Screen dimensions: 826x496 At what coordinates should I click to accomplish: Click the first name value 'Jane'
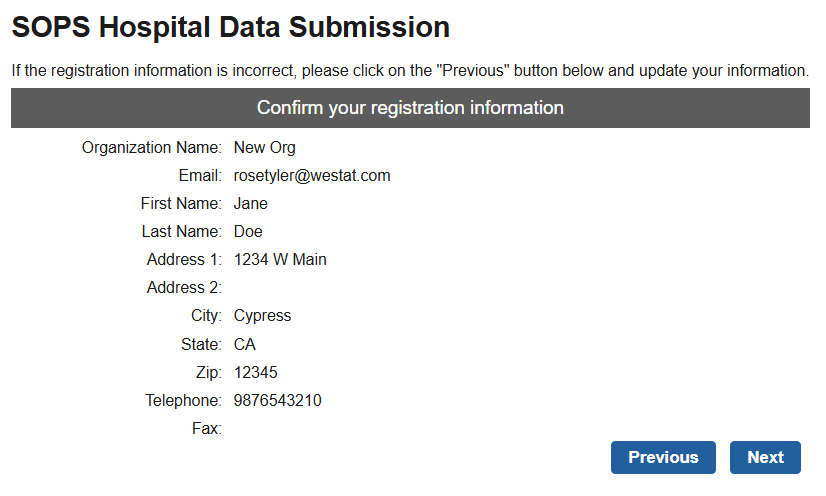click(251, 204)
